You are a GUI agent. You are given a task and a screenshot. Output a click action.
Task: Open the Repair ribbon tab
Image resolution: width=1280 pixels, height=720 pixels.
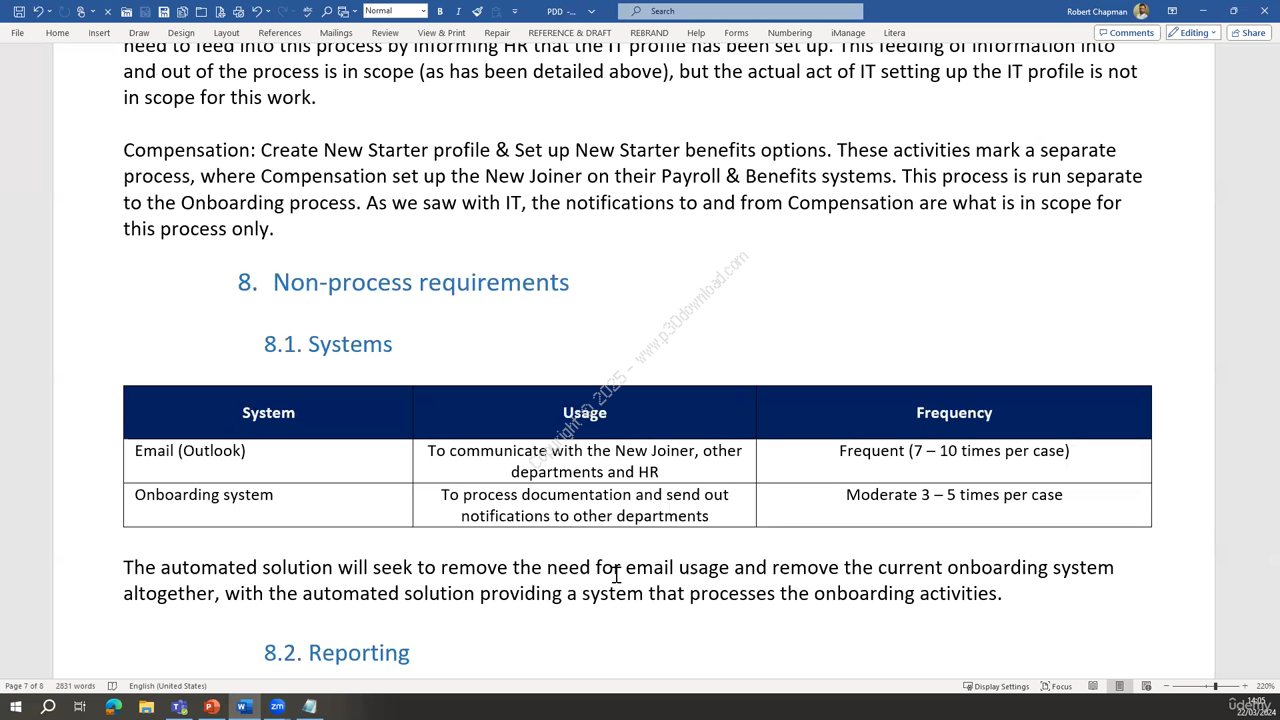pos(497,33)
